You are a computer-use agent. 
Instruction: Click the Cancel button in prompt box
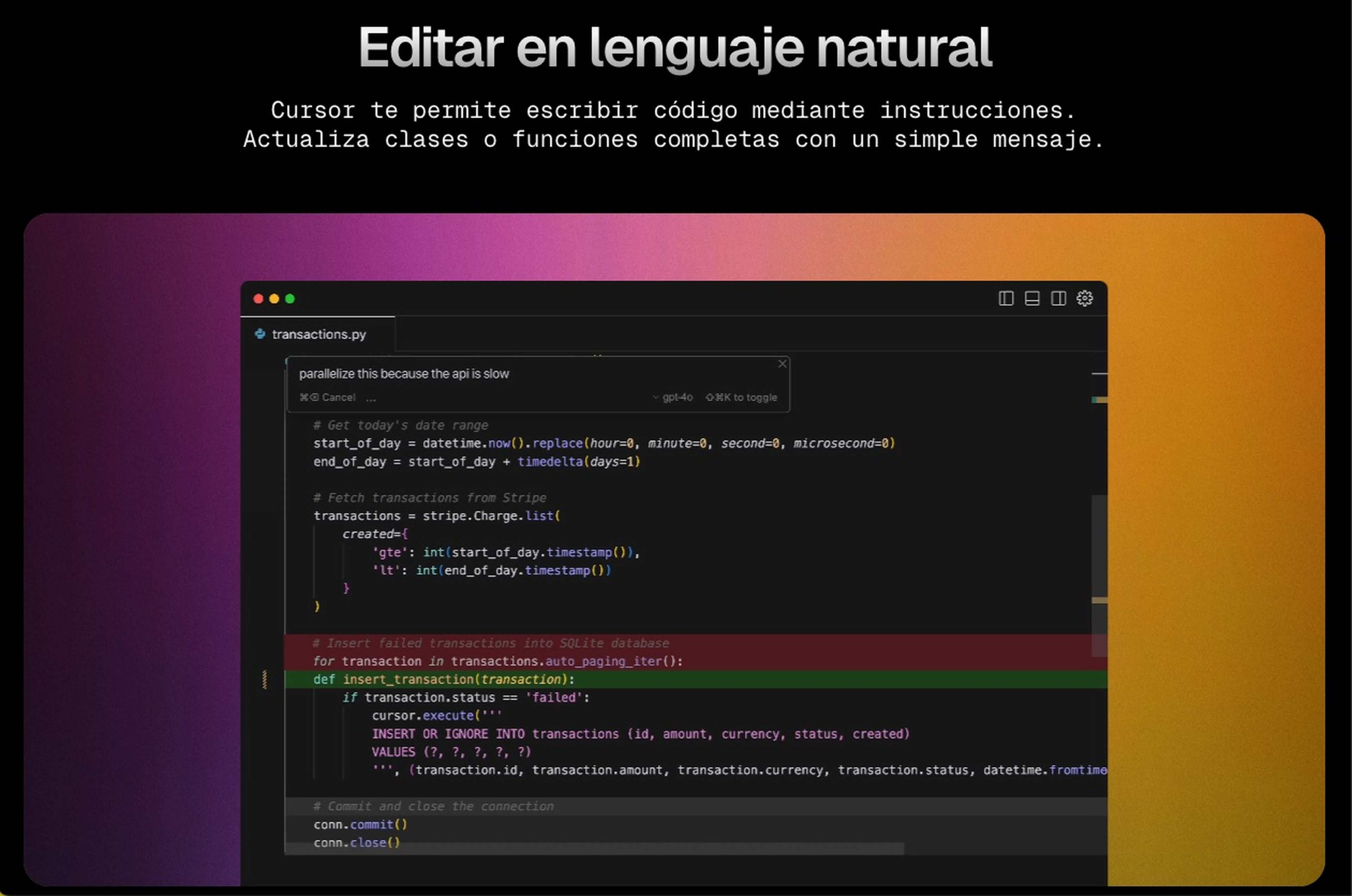tap(327, 397)
